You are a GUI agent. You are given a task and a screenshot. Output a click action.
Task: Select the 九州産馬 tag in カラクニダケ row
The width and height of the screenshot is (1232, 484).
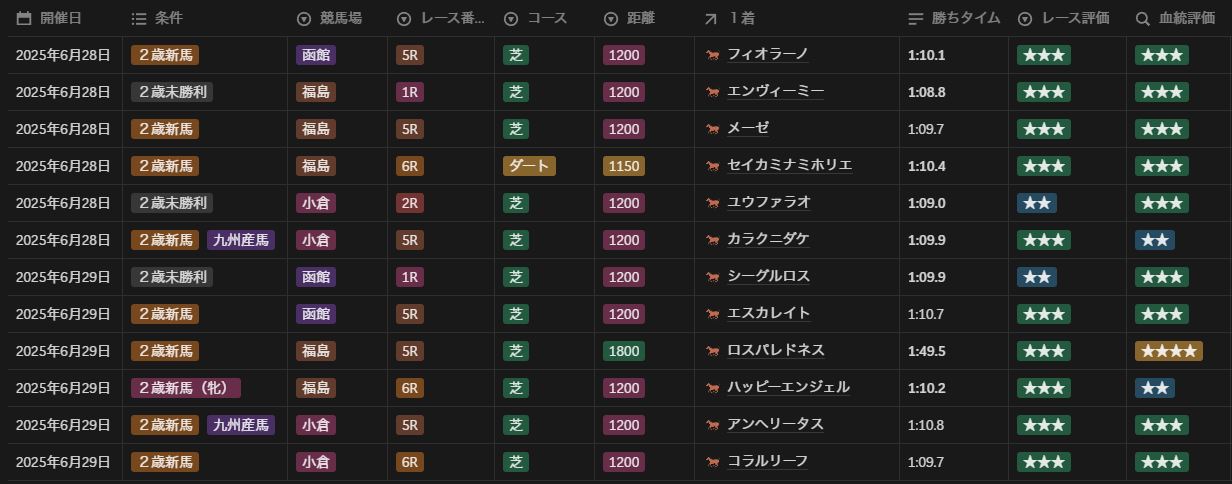(241, 240)
